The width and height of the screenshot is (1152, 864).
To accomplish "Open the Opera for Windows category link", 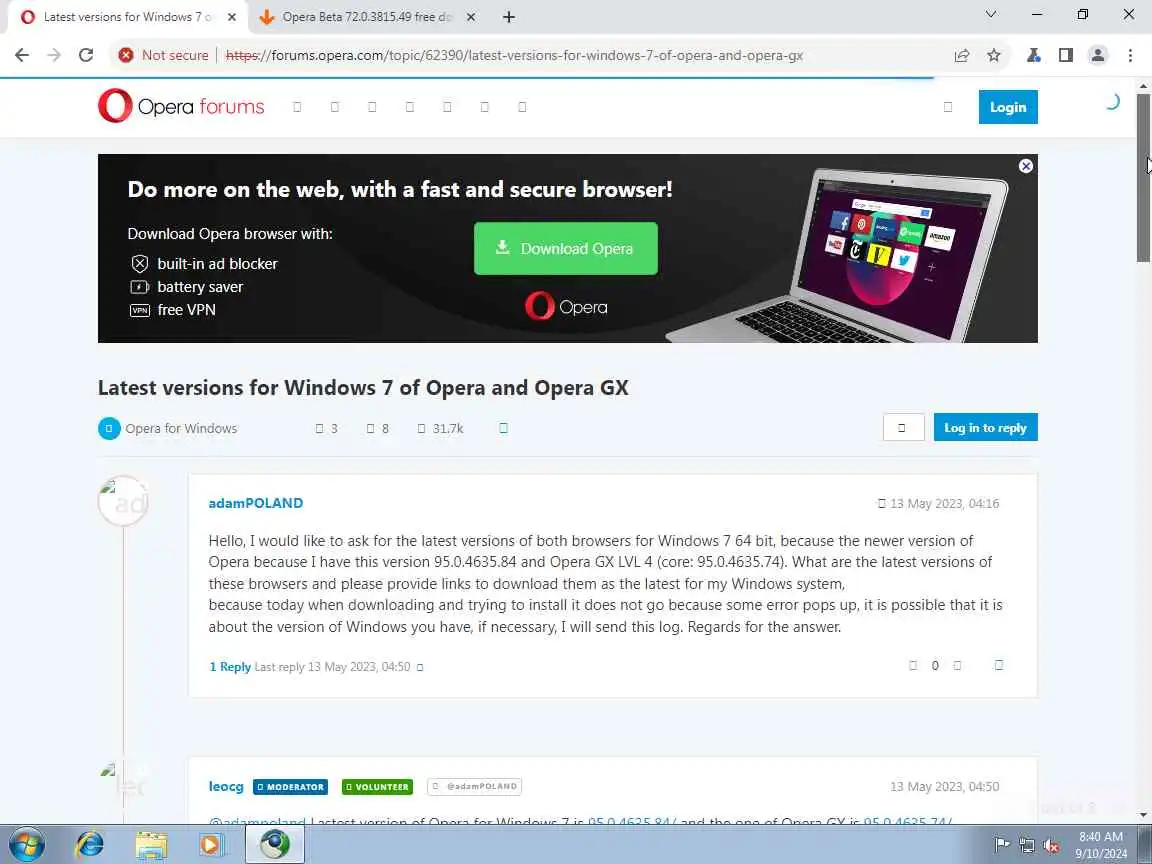I will pos(181,428).
